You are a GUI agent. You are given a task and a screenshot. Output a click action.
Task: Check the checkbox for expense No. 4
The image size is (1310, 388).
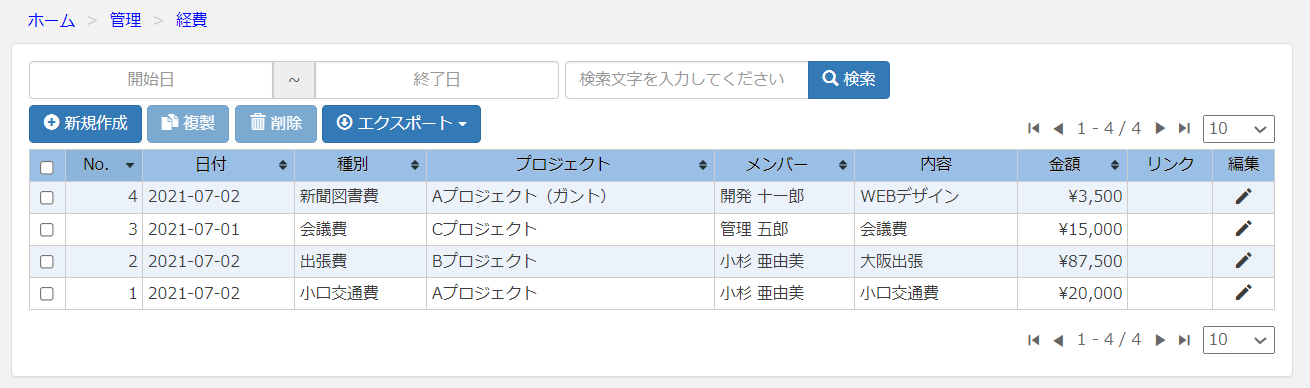tap(46, 197)
